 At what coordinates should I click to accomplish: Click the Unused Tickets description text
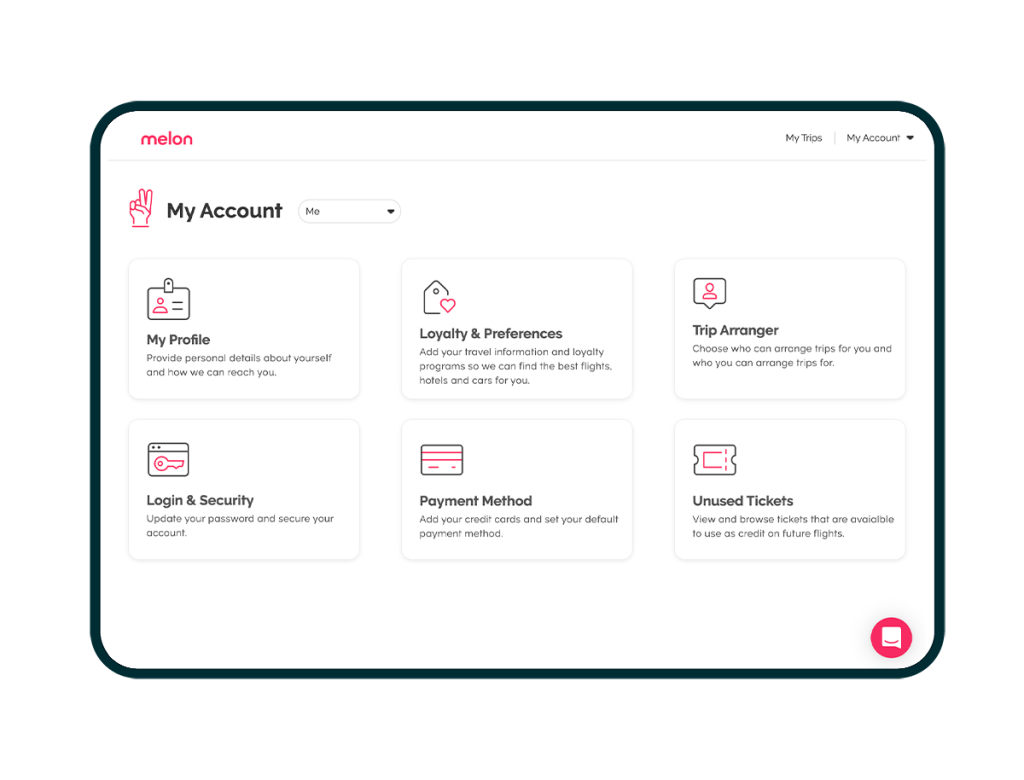[793, 526]
